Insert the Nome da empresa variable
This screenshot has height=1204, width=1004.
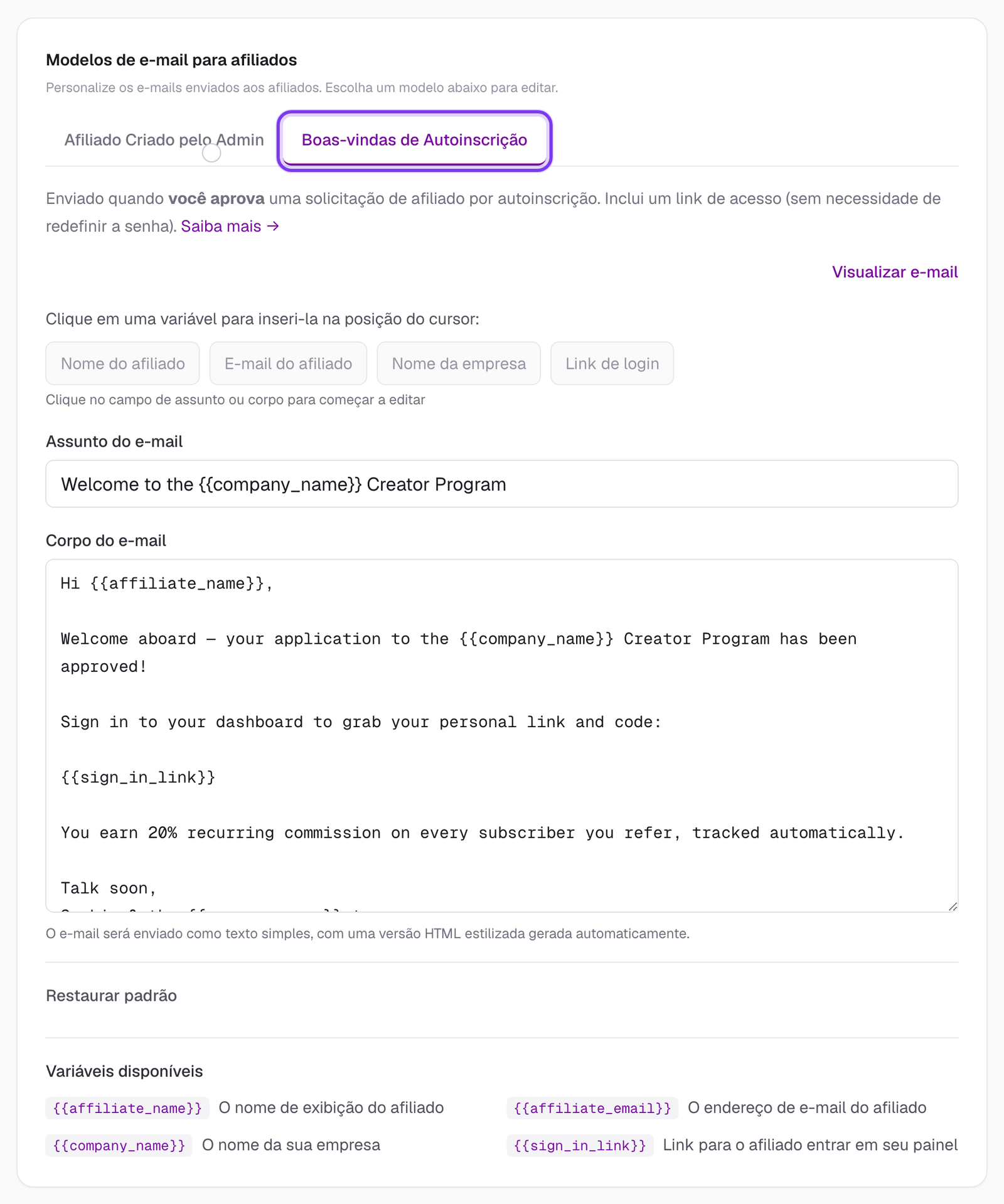pos(459,363)
